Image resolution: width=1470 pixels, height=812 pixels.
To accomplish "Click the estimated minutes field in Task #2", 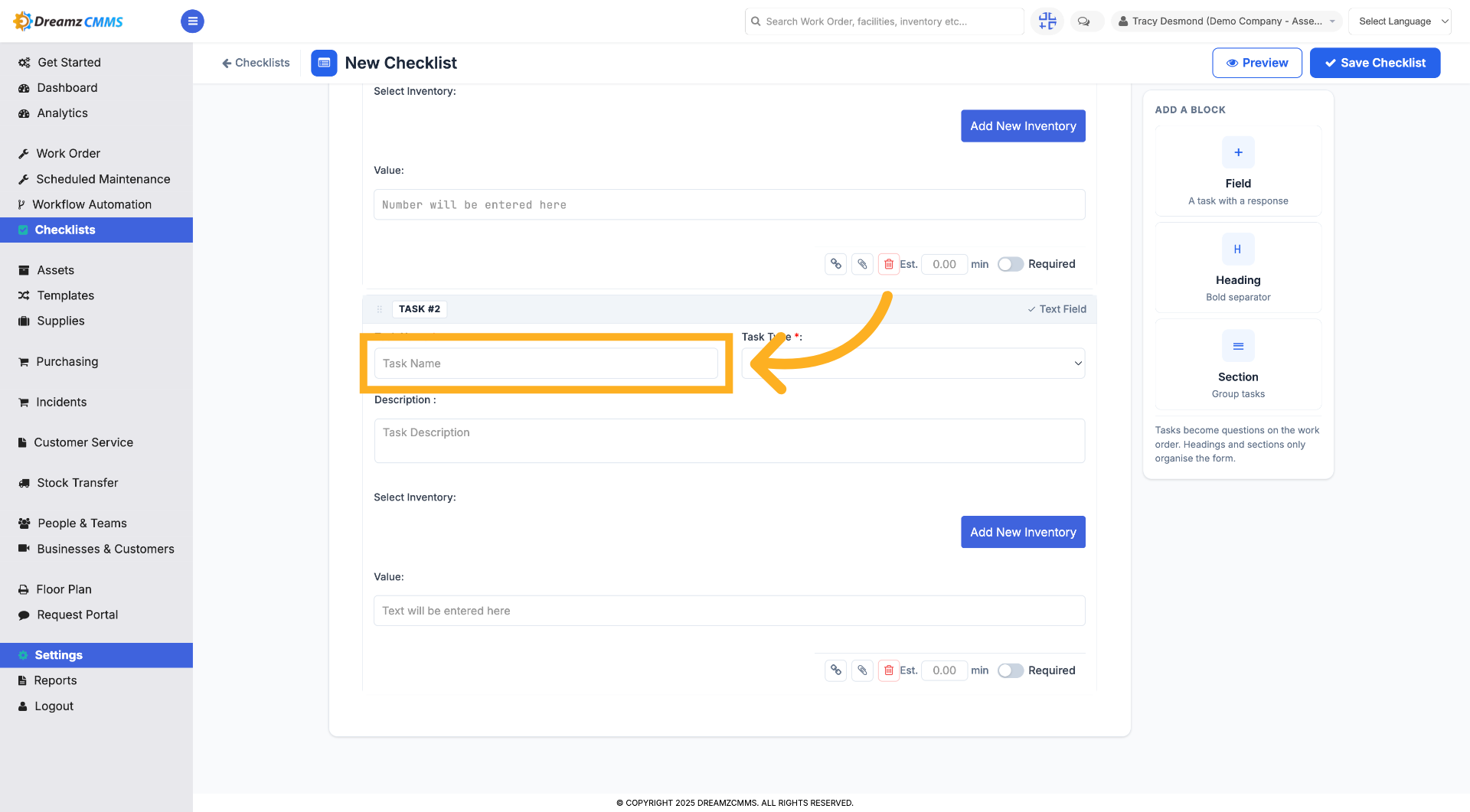I will coord(944,670).
